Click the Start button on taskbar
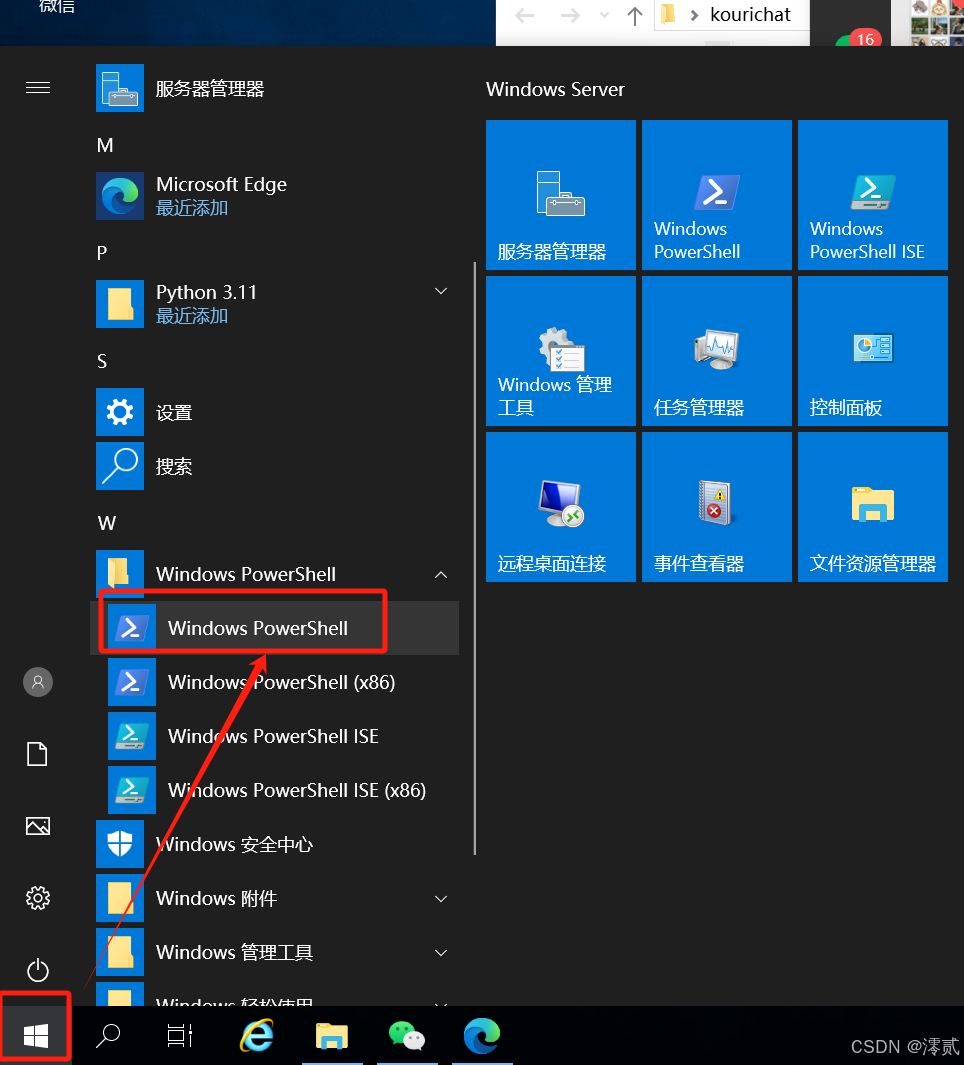 (36, 1036)
